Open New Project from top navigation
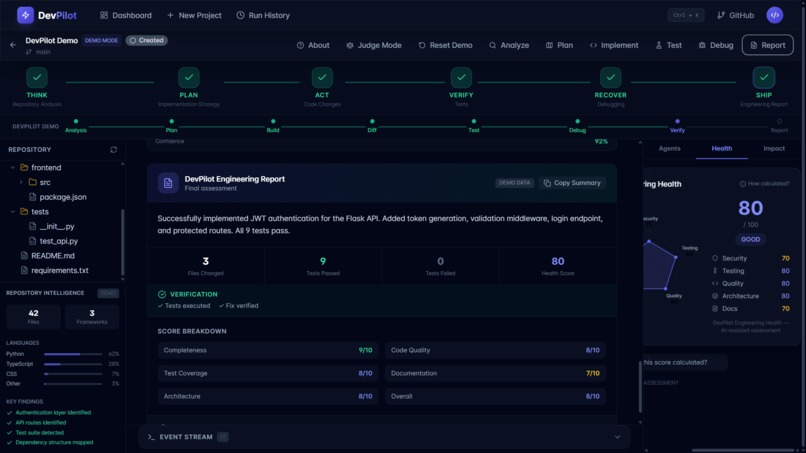 (194, 15)
